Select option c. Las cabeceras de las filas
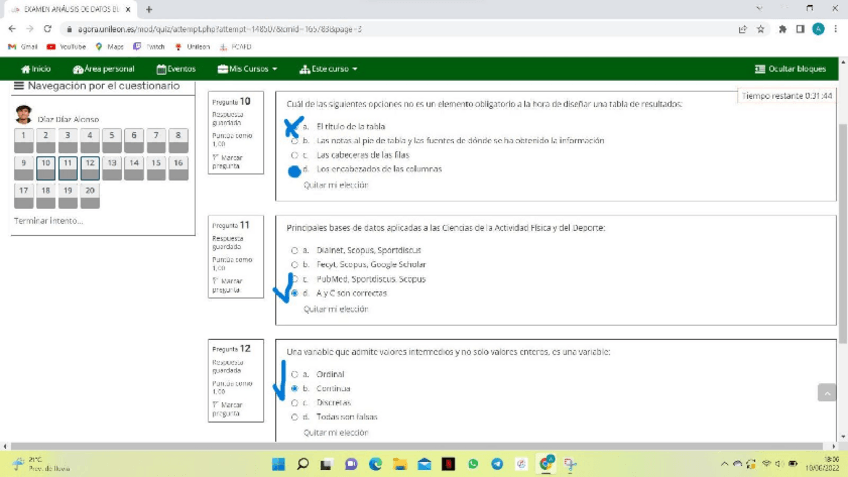 point(294,155)
